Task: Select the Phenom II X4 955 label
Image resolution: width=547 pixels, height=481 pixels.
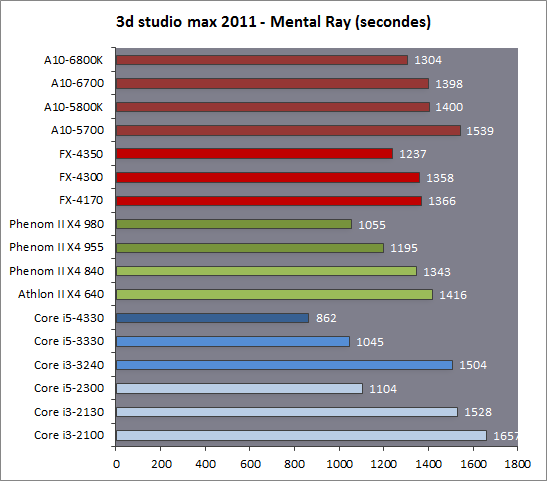Action: click(57, 247)
